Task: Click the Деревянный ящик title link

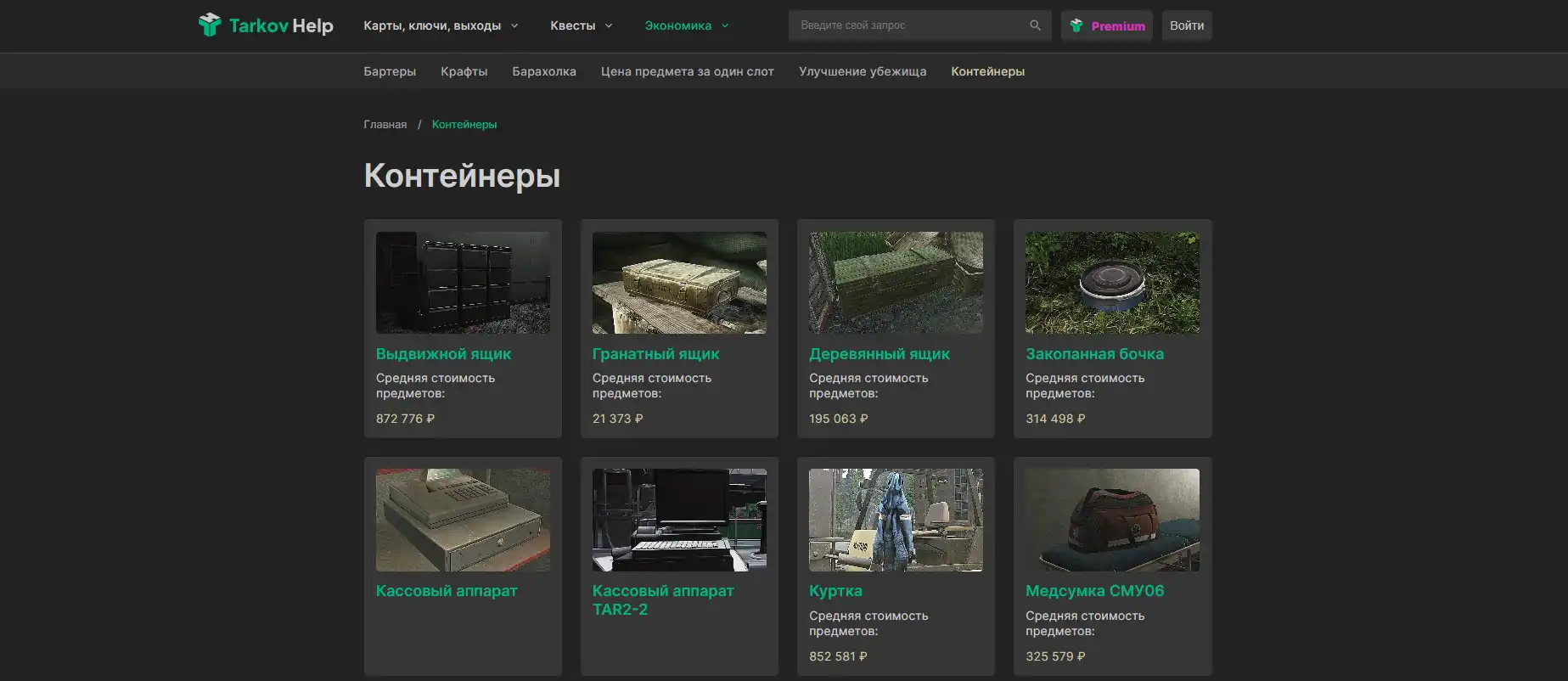Action: click(879, 354)
